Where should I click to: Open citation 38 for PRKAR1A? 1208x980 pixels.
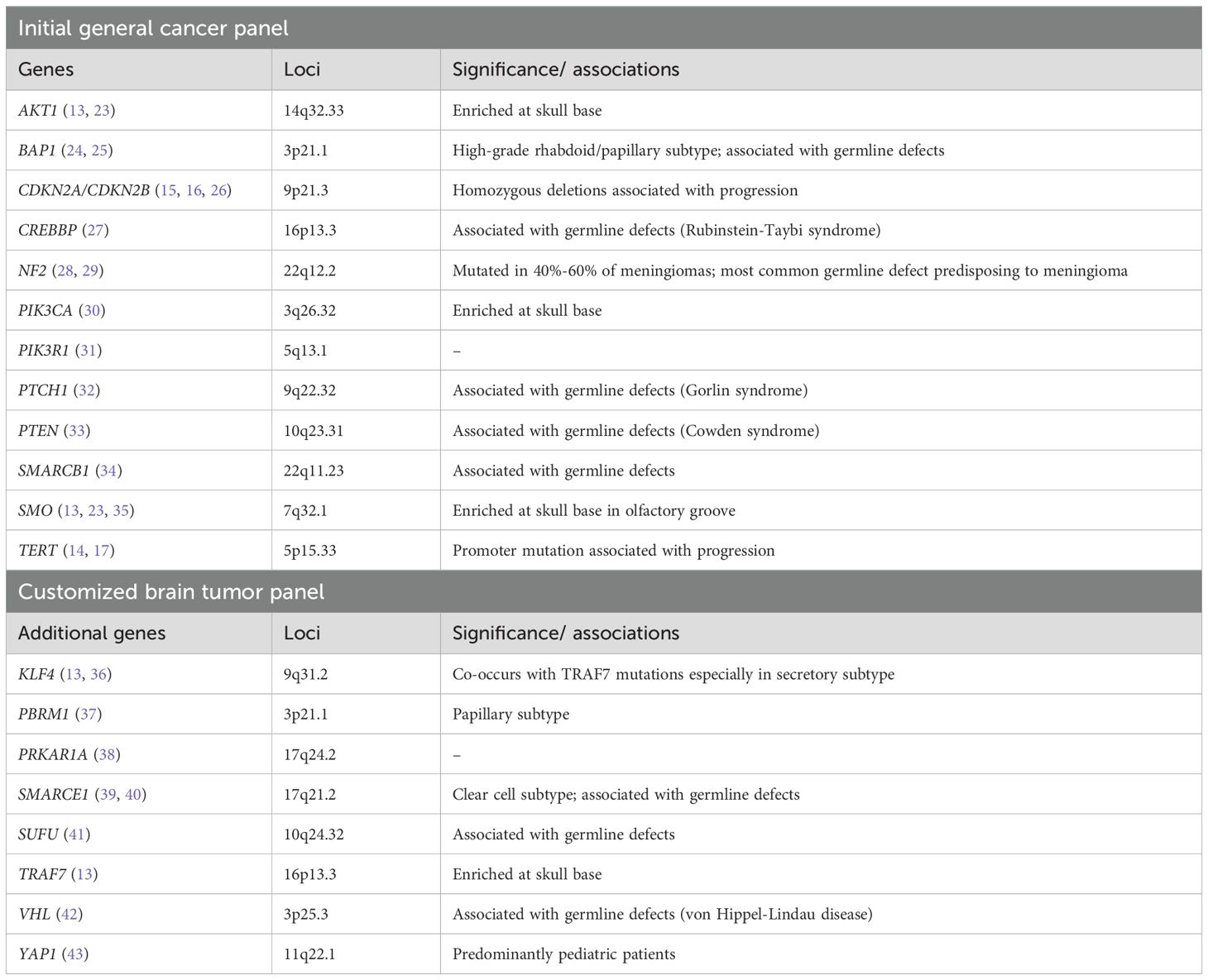click(x=107, y=754)
